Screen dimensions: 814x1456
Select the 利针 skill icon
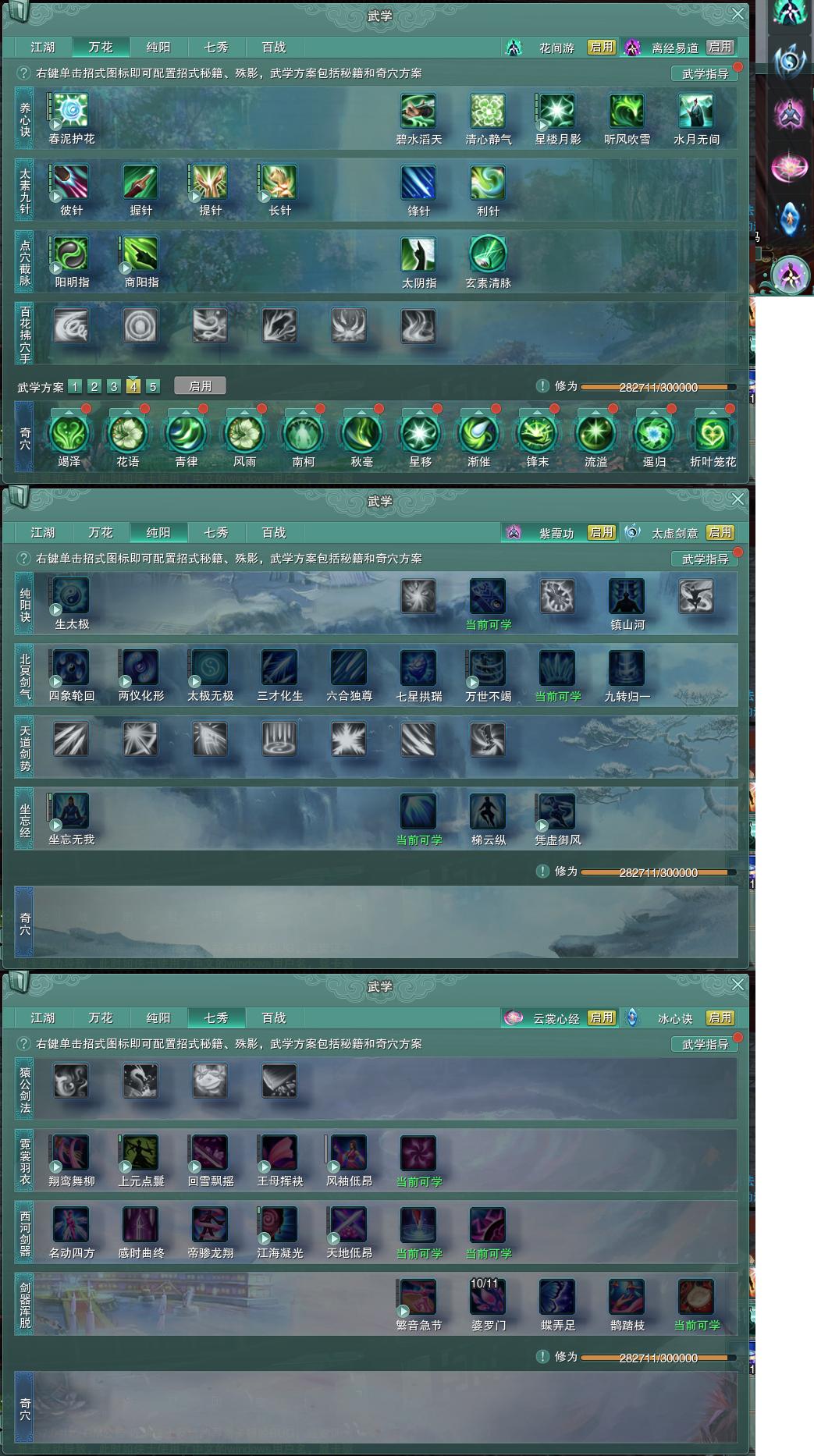[x=488, y=183]
